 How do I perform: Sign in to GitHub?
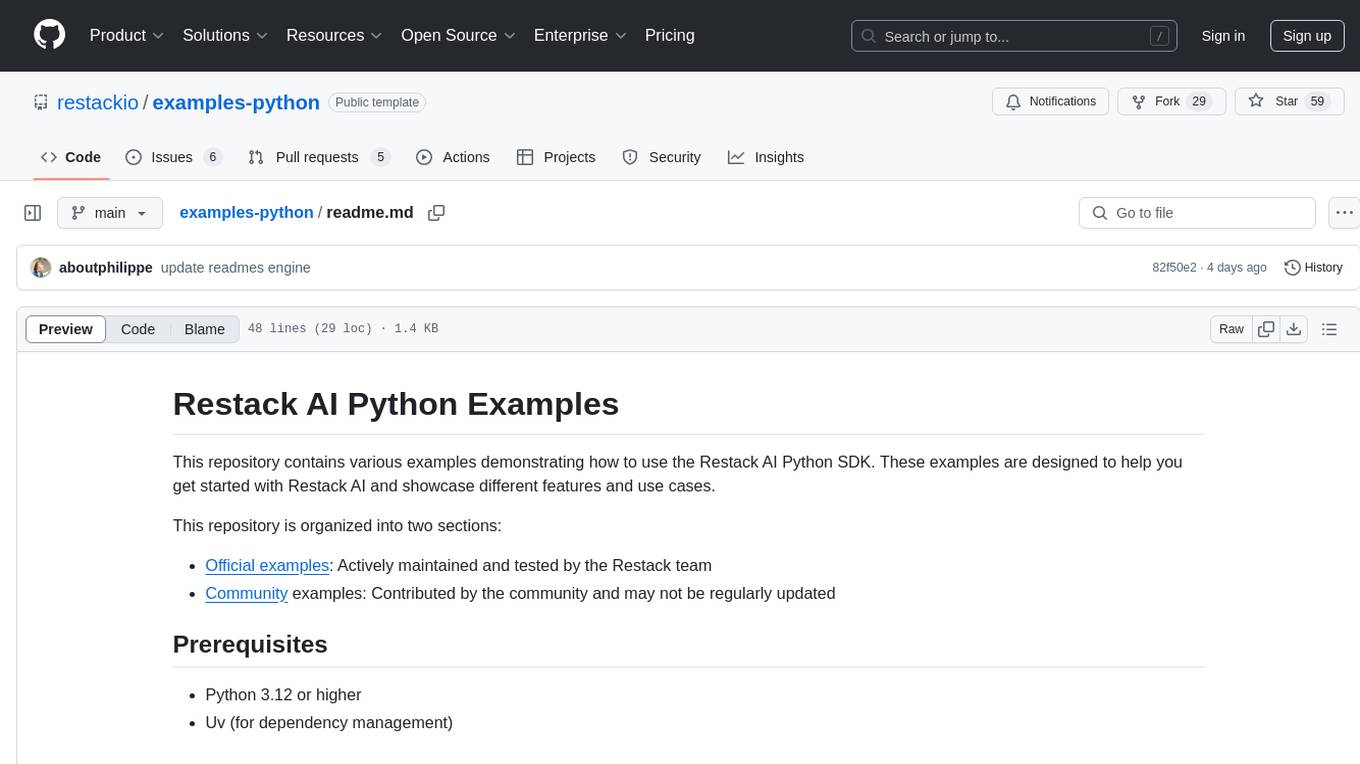(1223, 36)
